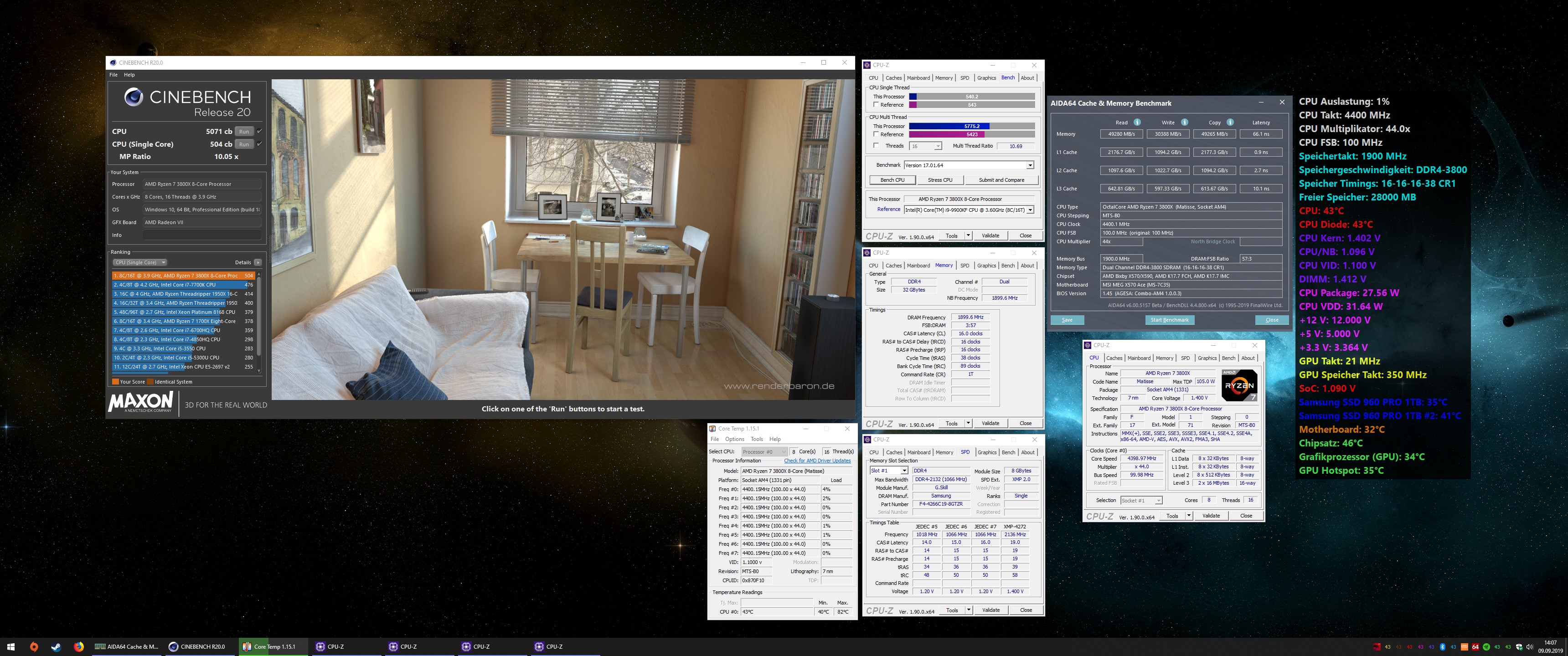This screenshot has width=1568, height=656.
Task: Open the Windows Start menu
Action: click(10, 647)
